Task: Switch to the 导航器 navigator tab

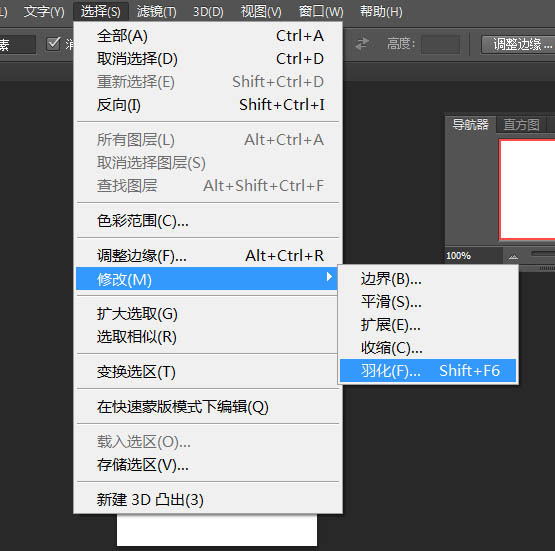Action: click(x=470, y=125)
